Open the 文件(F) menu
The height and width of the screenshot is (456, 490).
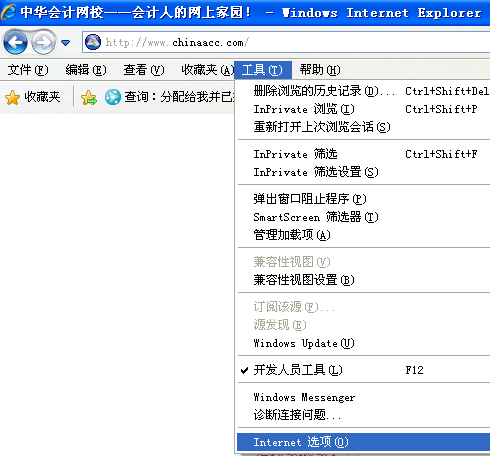click(x=28, y=70)
